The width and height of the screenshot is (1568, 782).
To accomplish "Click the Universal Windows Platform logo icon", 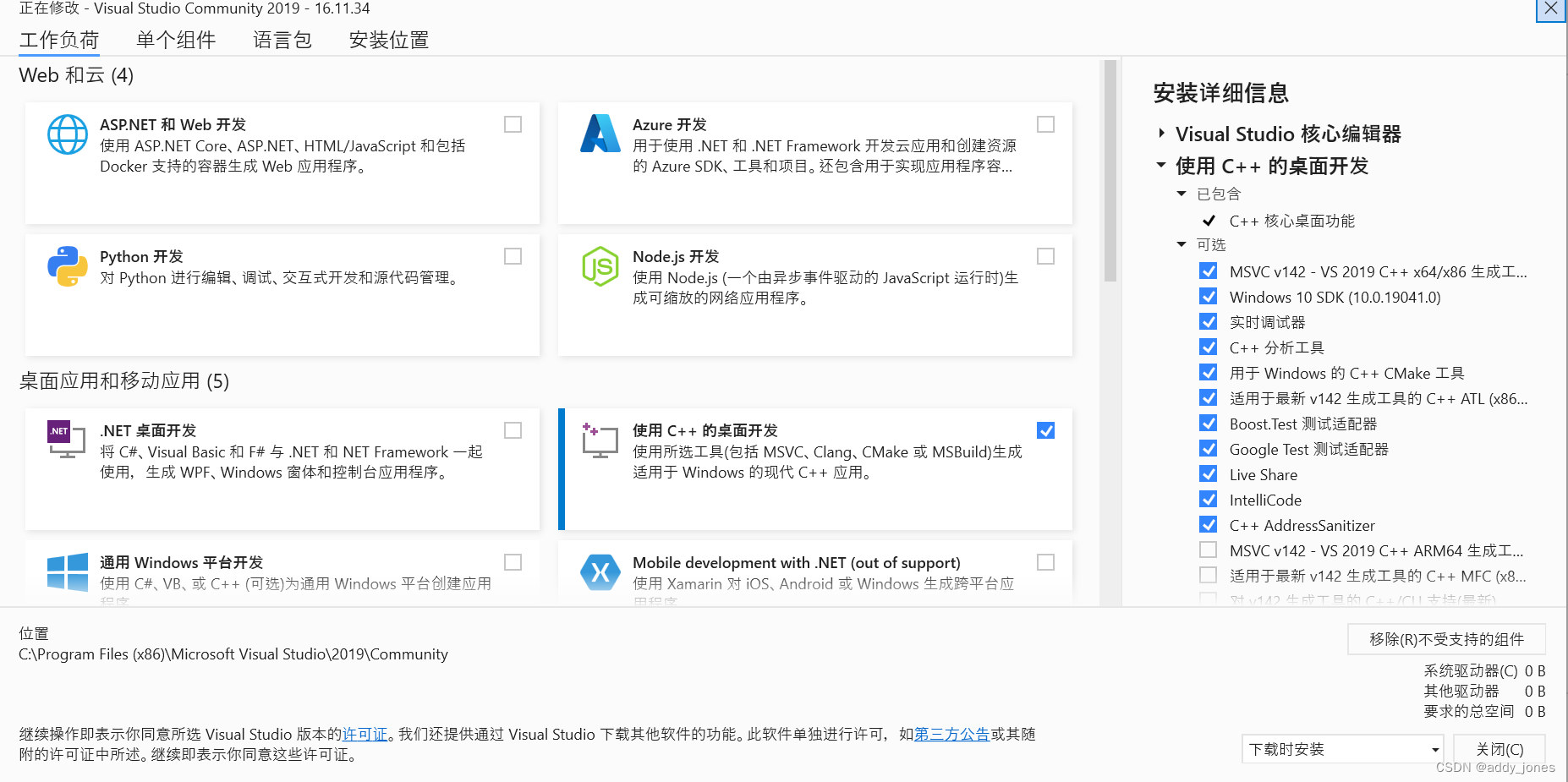I will 68,571.
